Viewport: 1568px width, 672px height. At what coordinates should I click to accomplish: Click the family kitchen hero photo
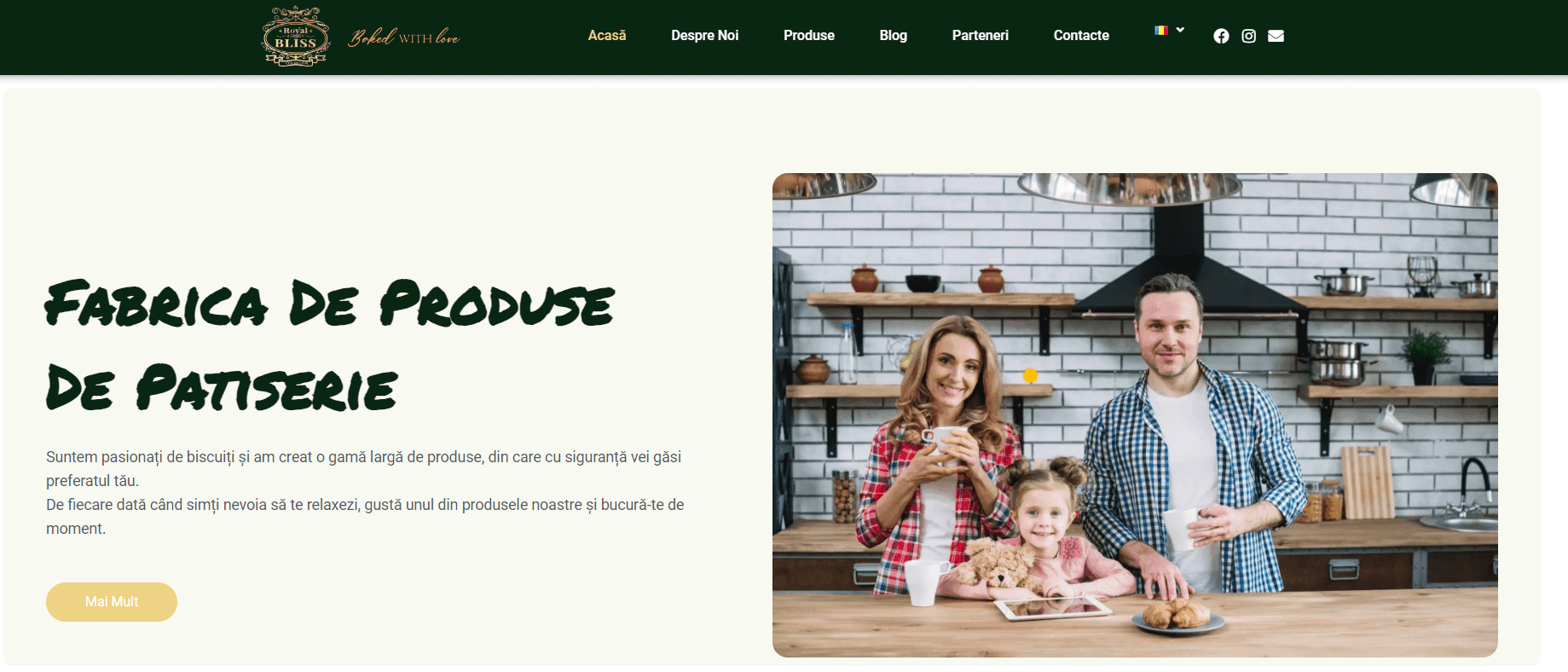coord(1135,415)
